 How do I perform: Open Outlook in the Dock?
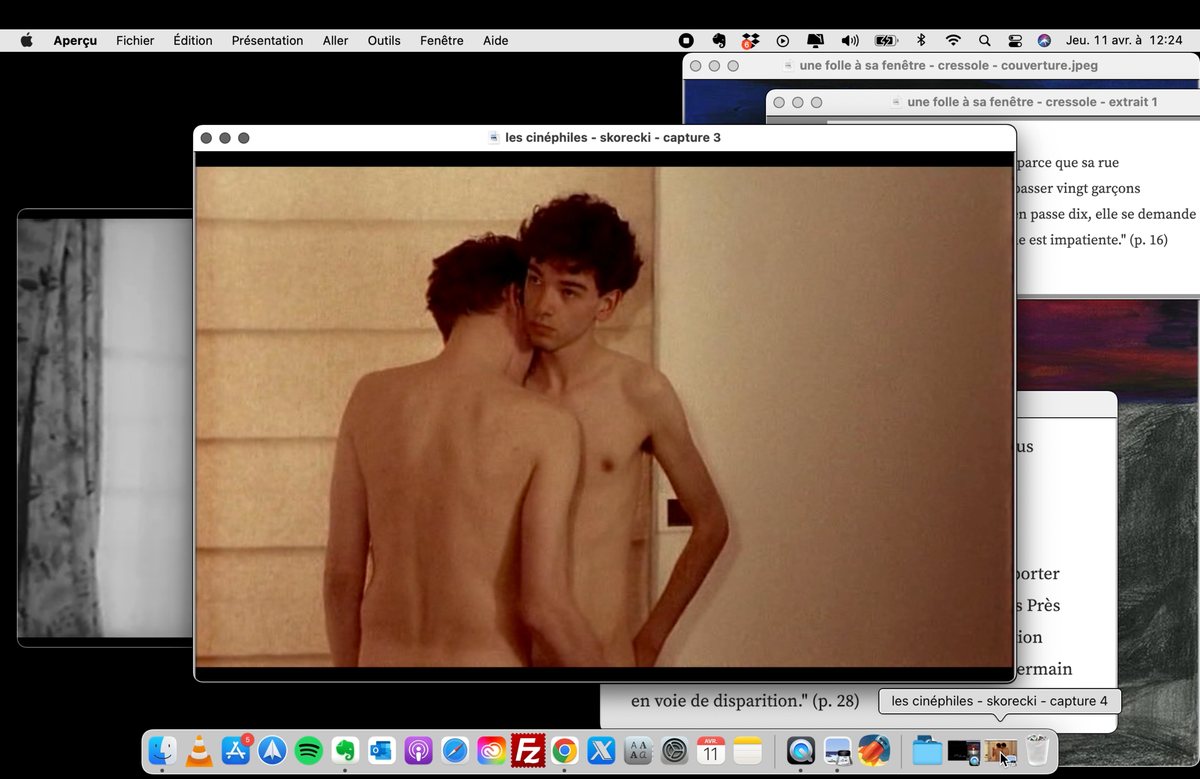[382, 750]
